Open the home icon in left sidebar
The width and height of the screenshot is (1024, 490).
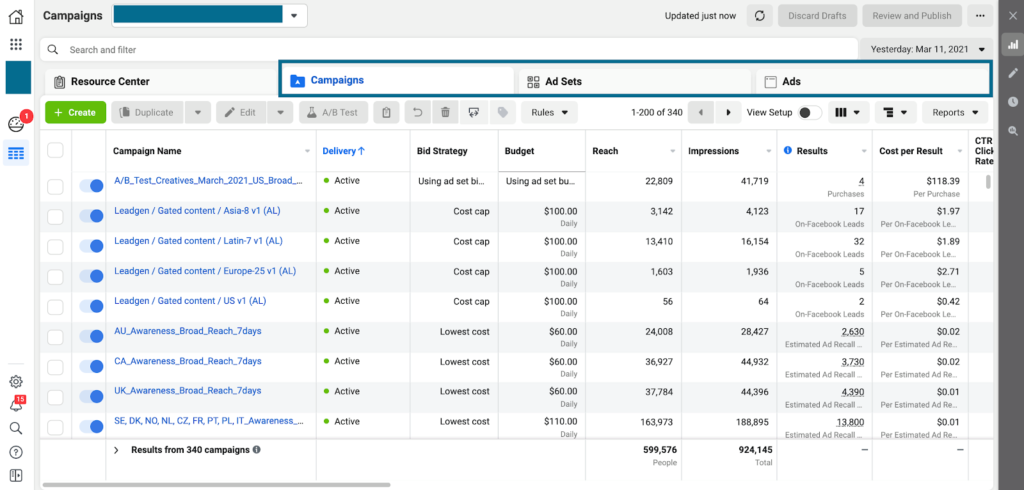tap(16, 16)
